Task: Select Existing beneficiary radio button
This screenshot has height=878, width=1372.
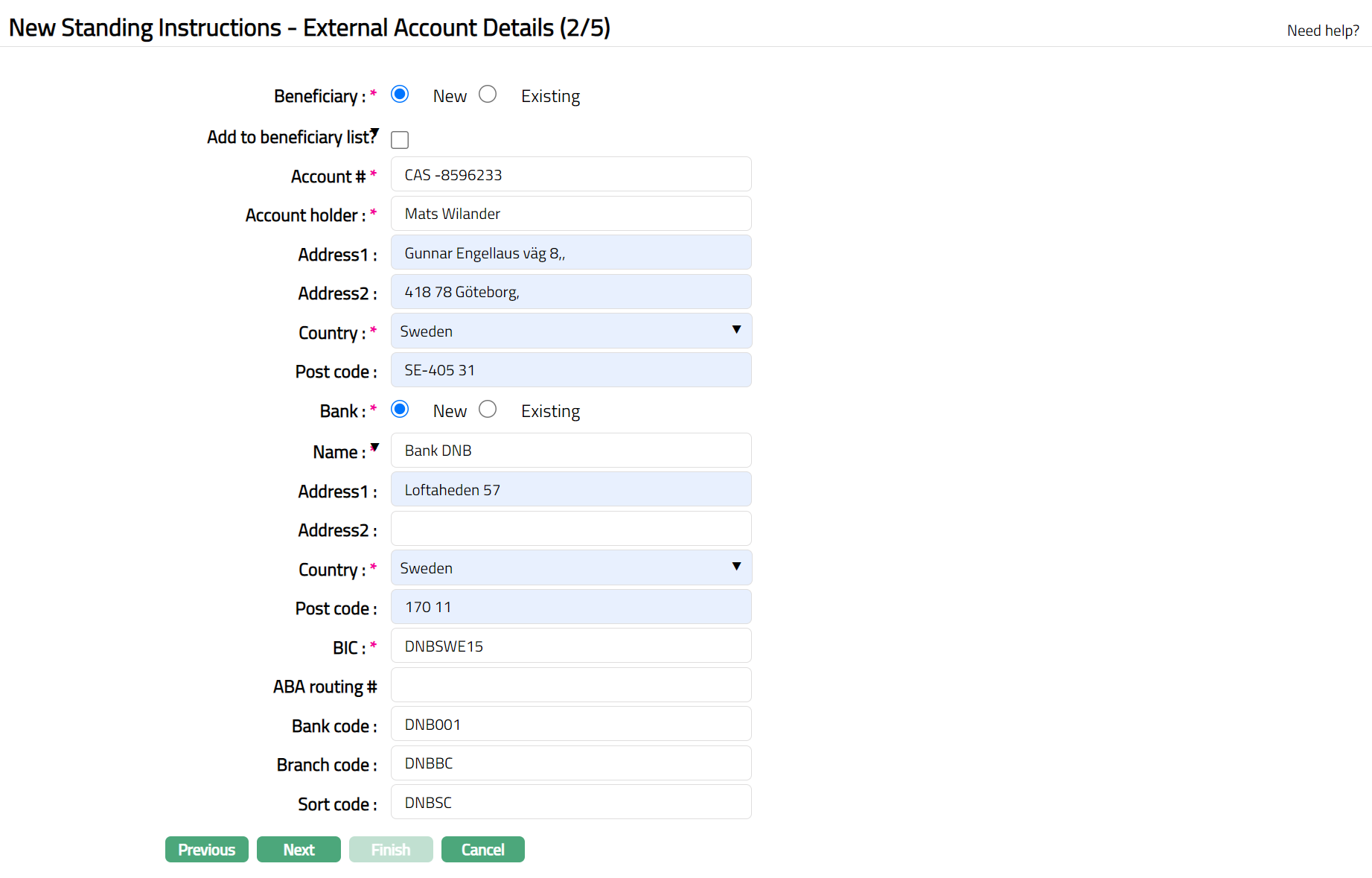Action: [x=488, y=95]
